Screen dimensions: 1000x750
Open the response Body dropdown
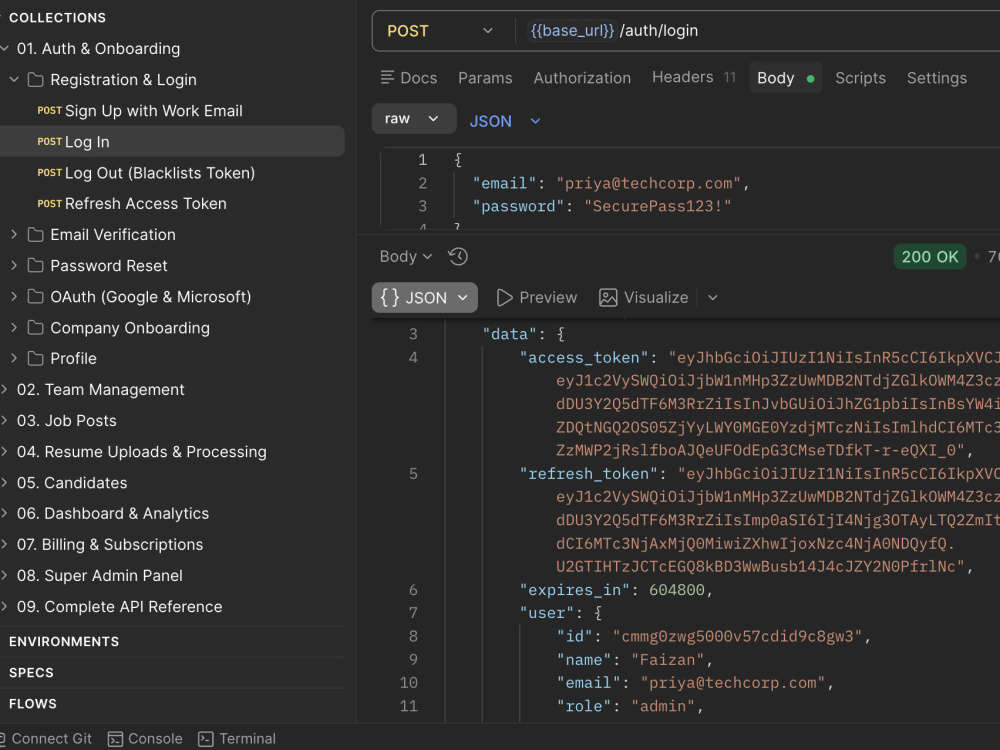[406, 256]
